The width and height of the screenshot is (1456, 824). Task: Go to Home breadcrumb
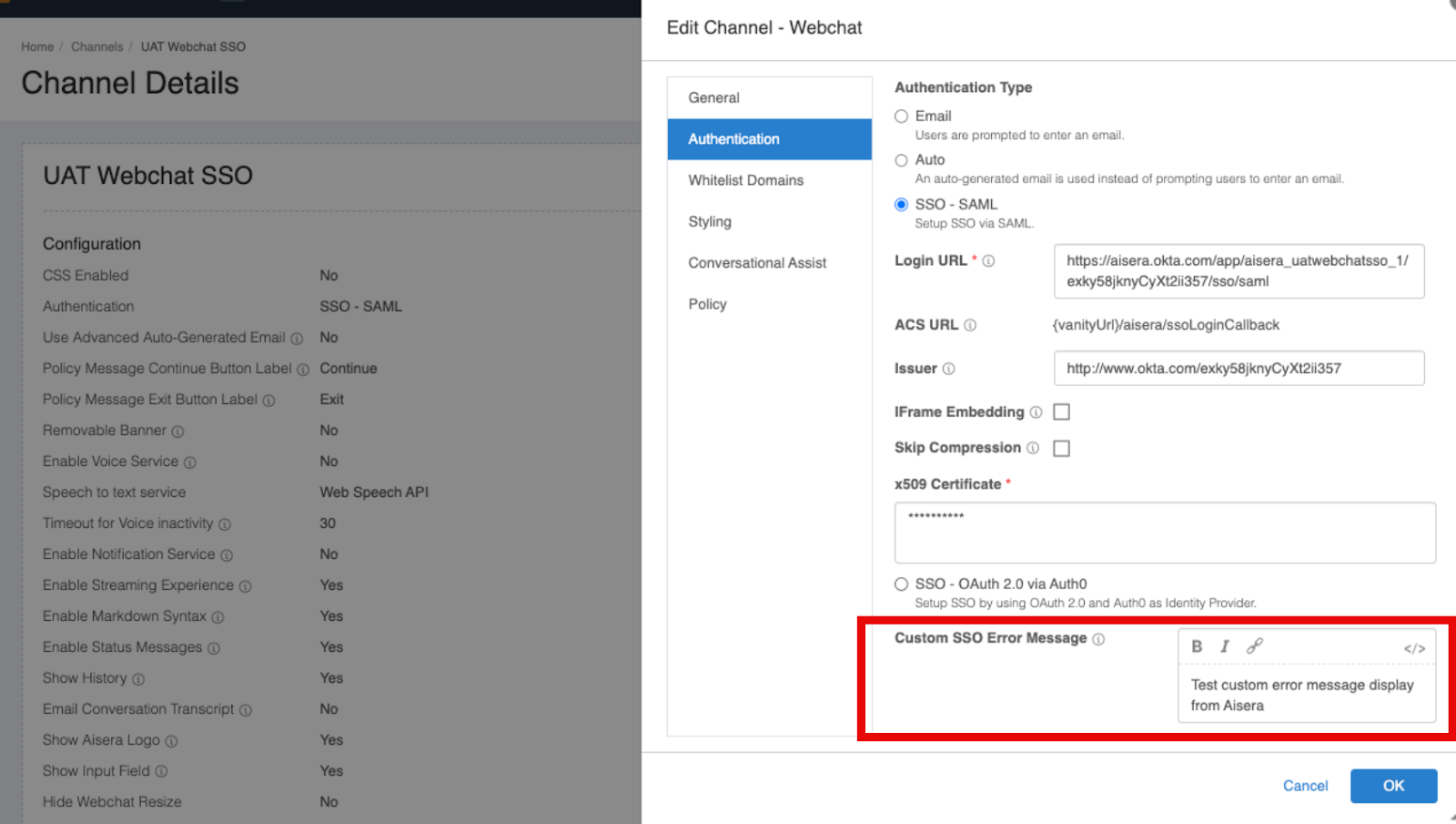(x=37, y=46)
